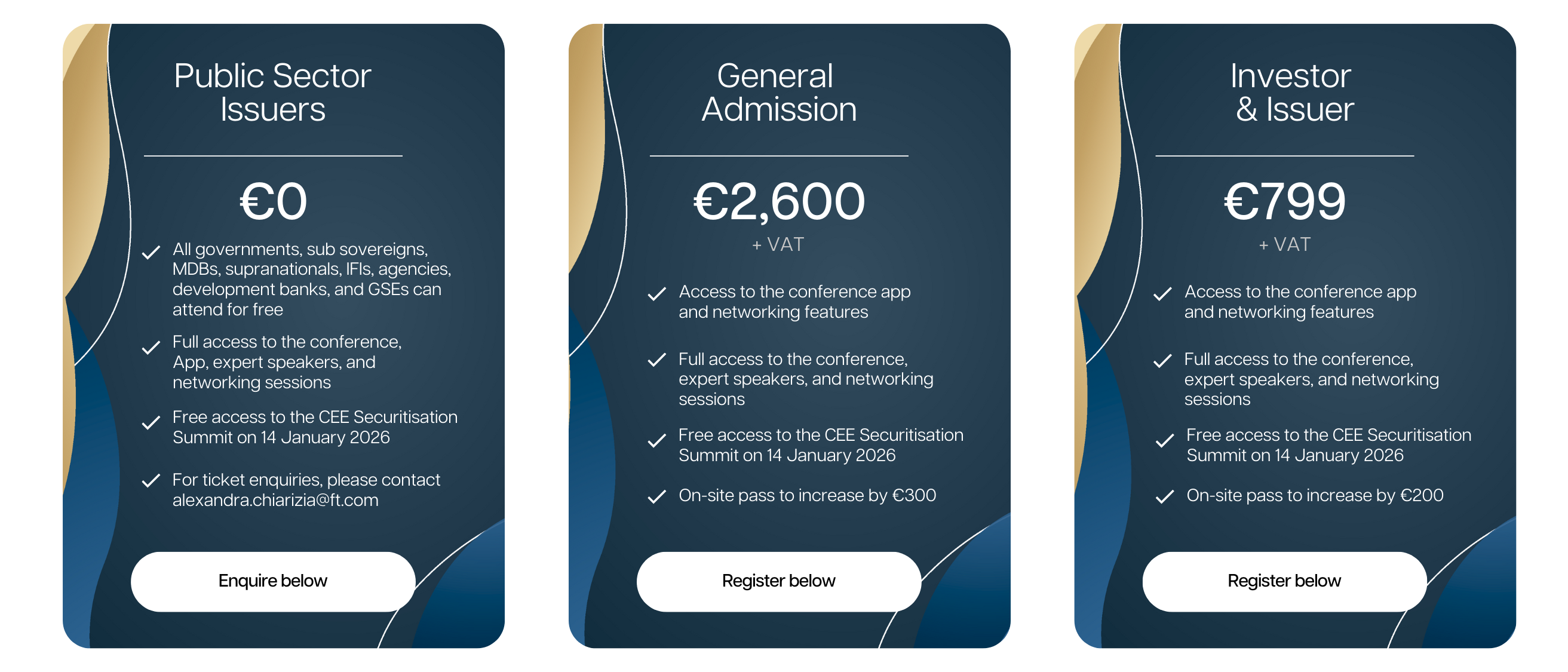
Task: Click the €2,600 price
Action: click(x=779, y=201)
